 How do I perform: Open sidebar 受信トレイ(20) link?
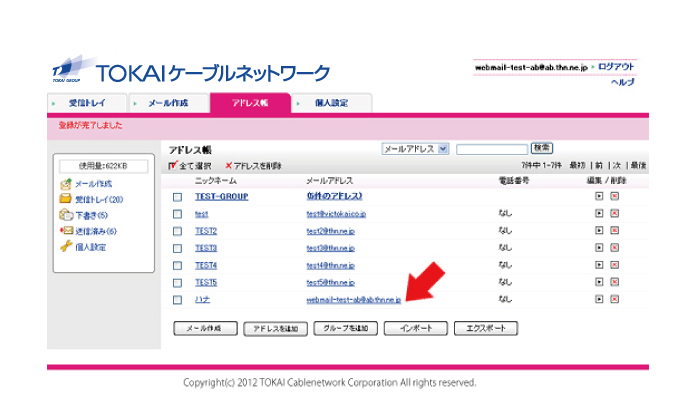[x=99, y=199]
